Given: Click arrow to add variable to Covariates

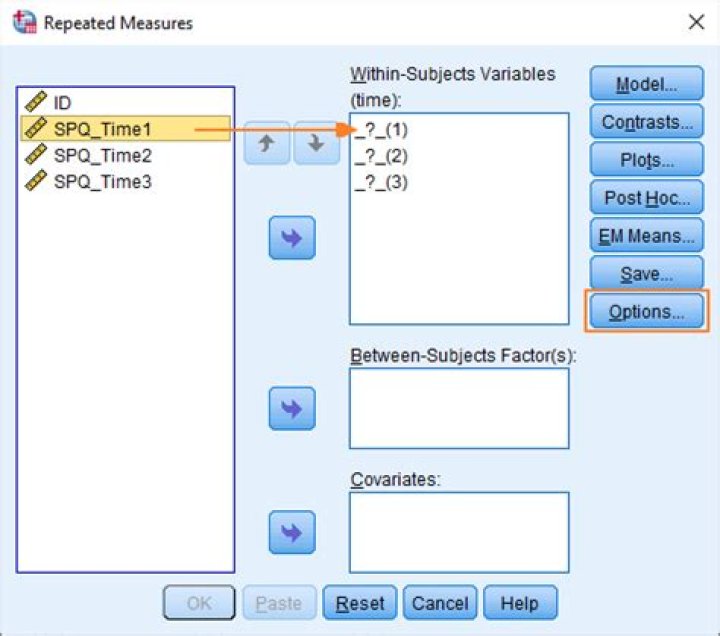Looking at the screenshot, I should coord(292,532).
